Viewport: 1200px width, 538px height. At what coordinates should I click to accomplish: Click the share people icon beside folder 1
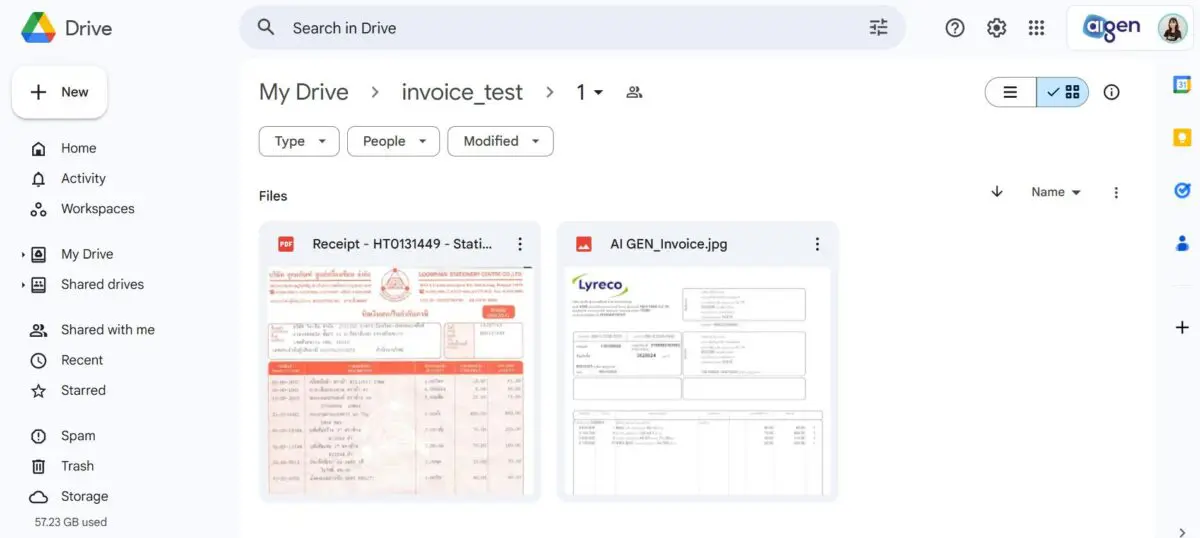coord(634,92)
